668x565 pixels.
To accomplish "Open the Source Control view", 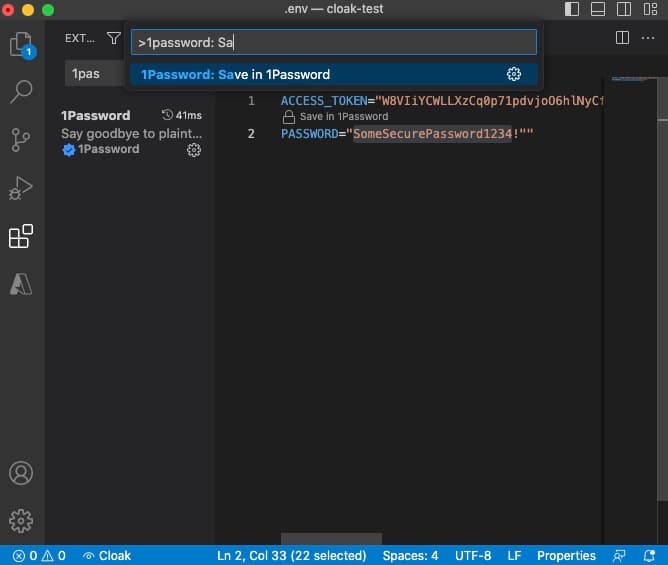I will (x=20, y=140).
